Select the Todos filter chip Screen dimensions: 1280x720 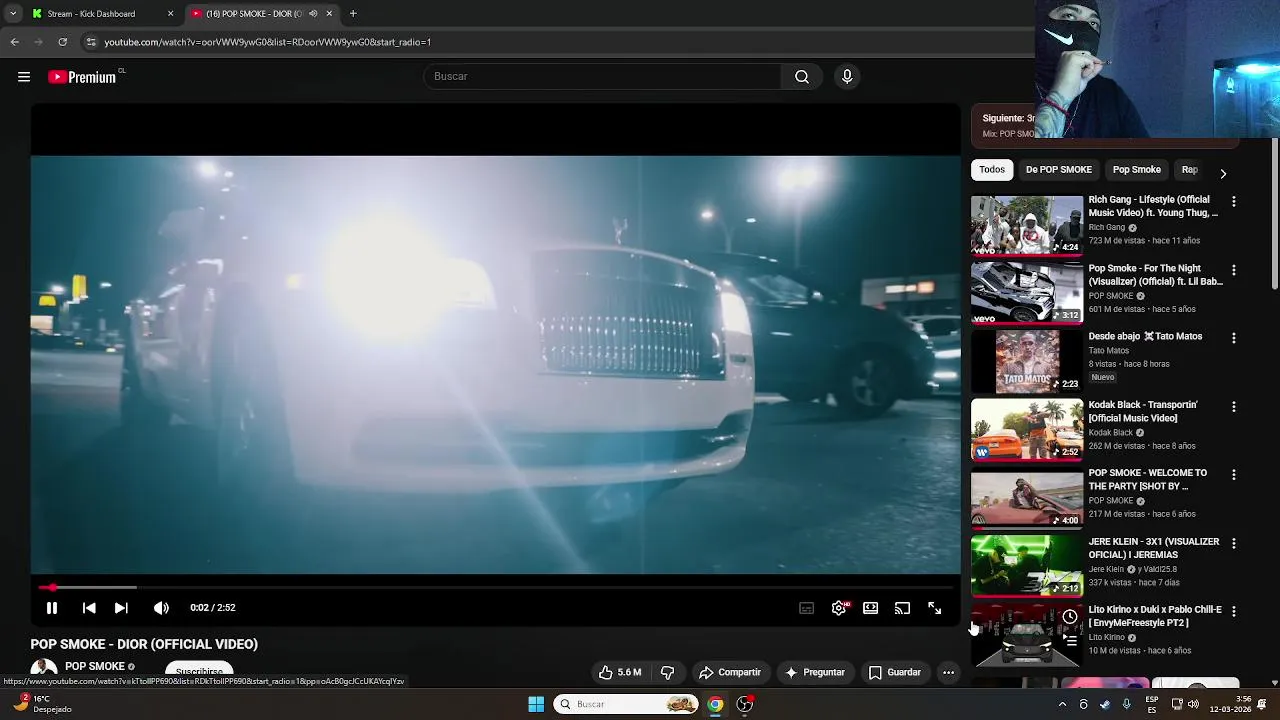(x=992, y=170)
